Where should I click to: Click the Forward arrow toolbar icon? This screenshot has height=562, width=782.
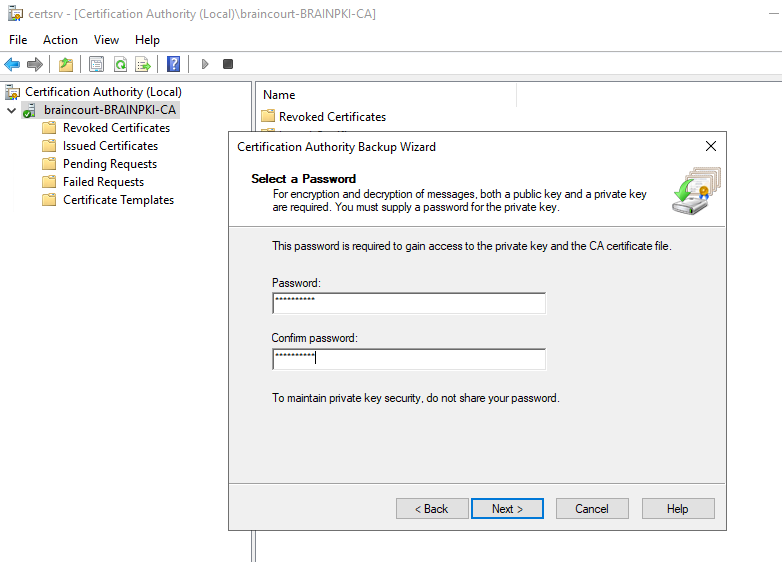pos(35,64)
